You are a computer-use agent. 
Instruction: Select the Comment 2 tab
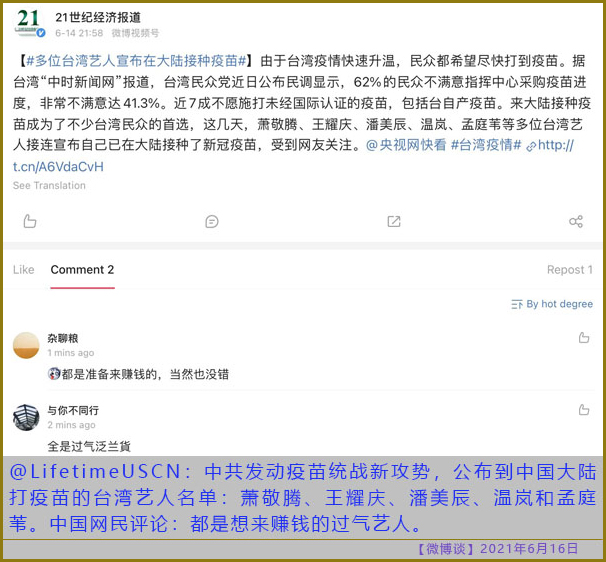pyautogui.click(x=82, y=269)
